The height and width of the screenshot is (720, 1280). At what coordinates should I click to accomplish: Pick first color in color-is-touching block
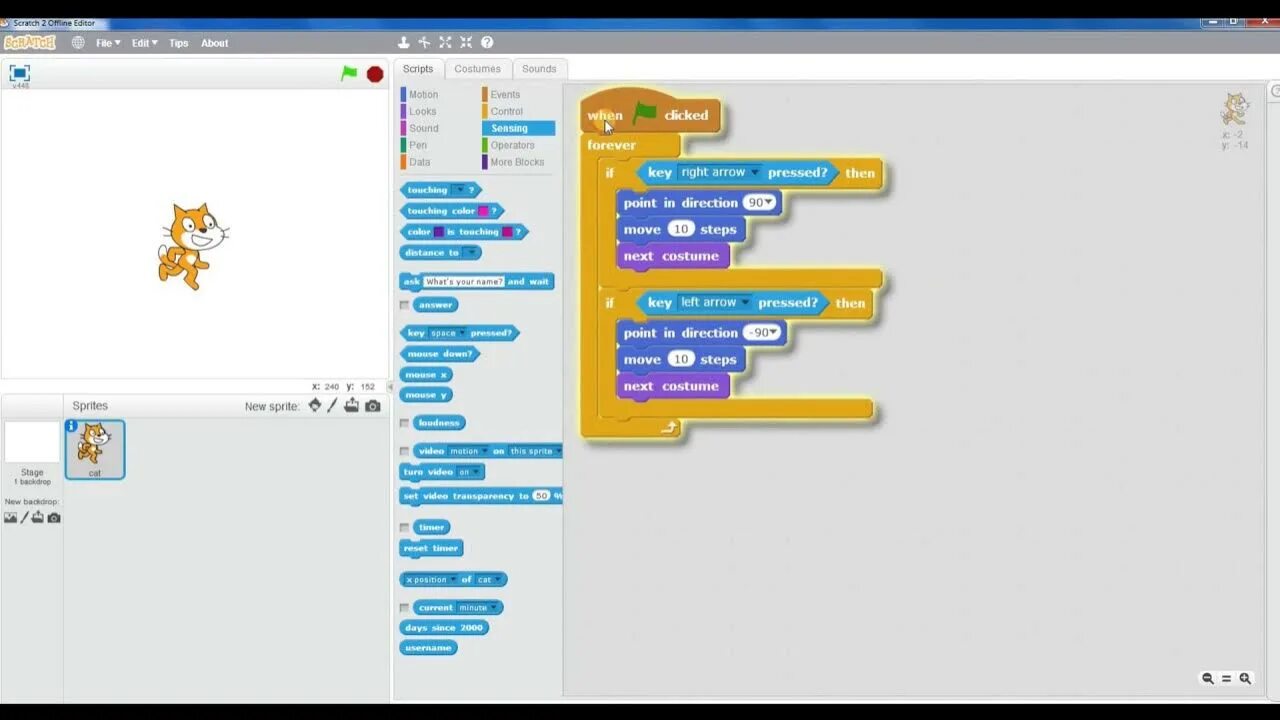[438, 232]
